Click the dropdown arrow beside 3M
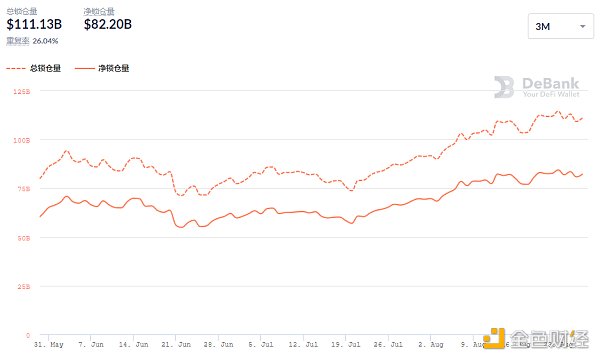Viewport: 600px width, 360px height. [x=583, y=26]
